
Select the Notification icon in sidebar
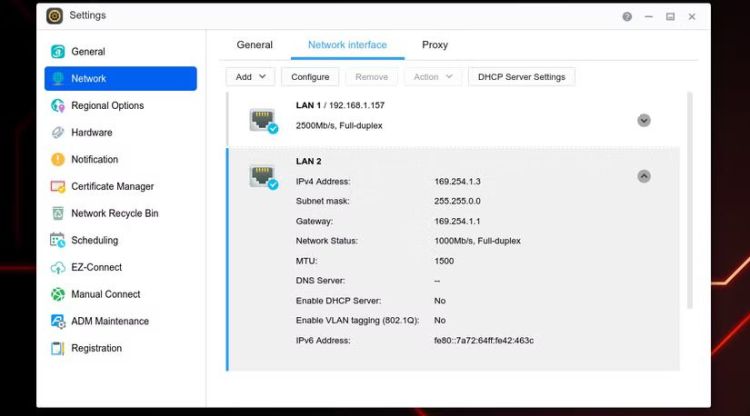tap(58, 160)
